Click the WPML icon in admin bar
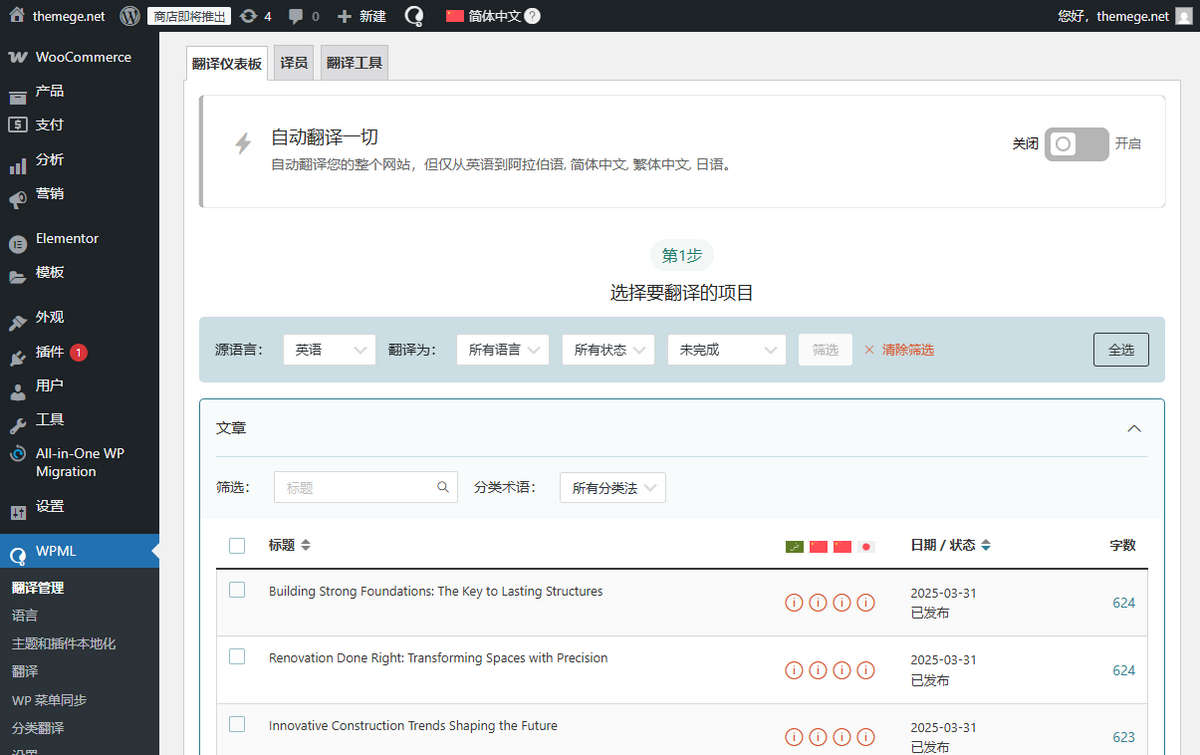Image resolution: width=1200 pixels, height=755 pixels. (x=414, y=16)
